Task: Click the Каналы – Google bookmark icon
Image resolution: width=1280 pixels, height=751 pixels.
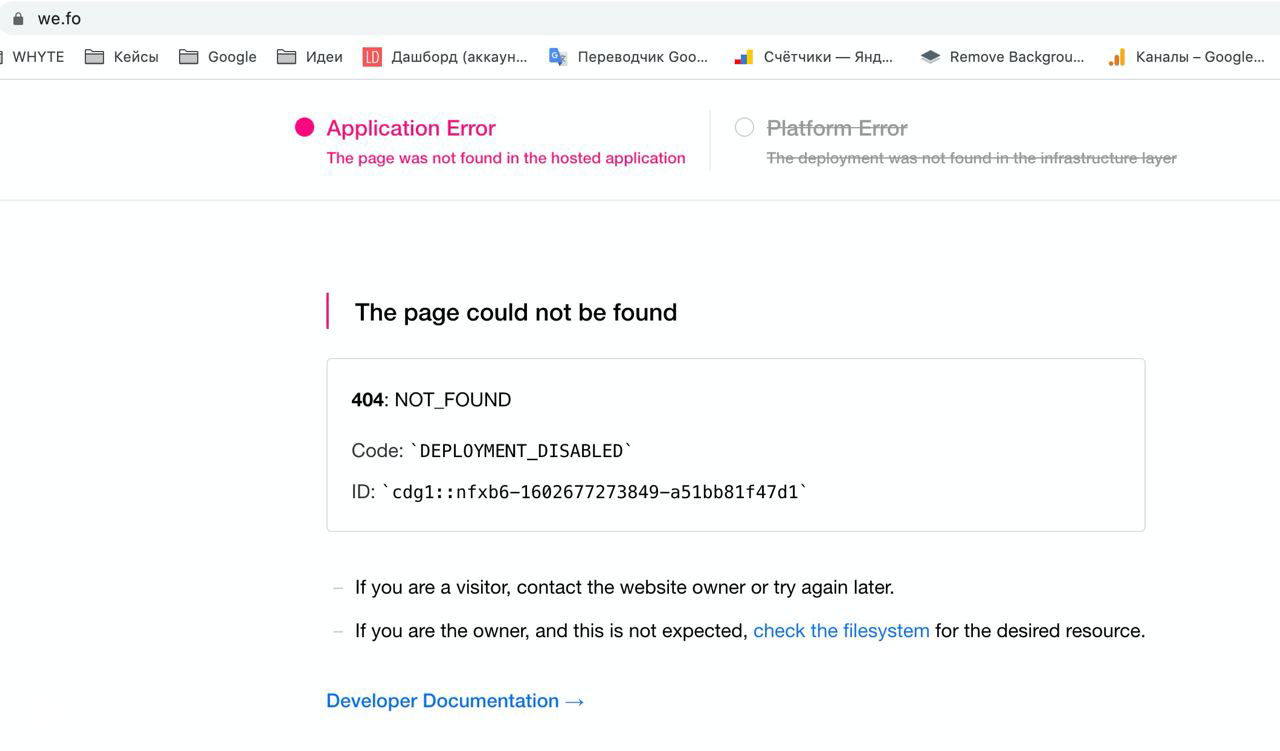Action: pyautogui.click(x=1115, y=57)
